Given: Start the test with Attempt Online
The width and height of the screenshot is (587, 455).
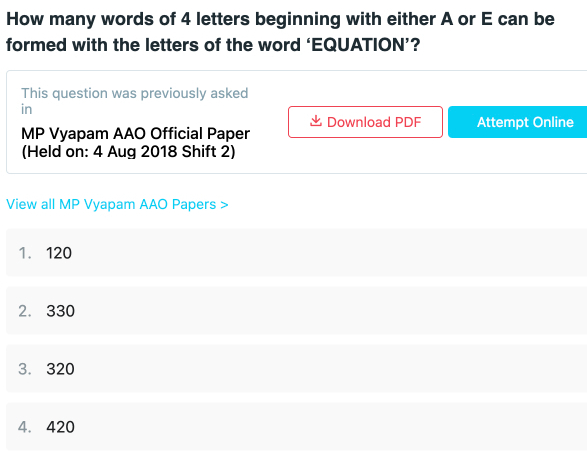Looking at the screenshot, I should point(518,122).
